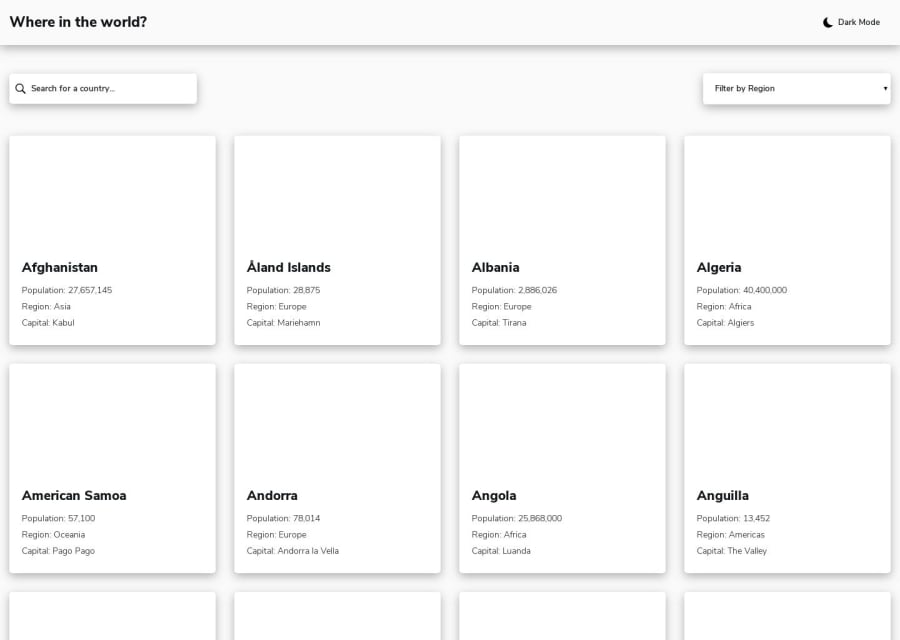The image size is (900, 640).
Task: Click the Angola flag image area
Action: (562, 420)
